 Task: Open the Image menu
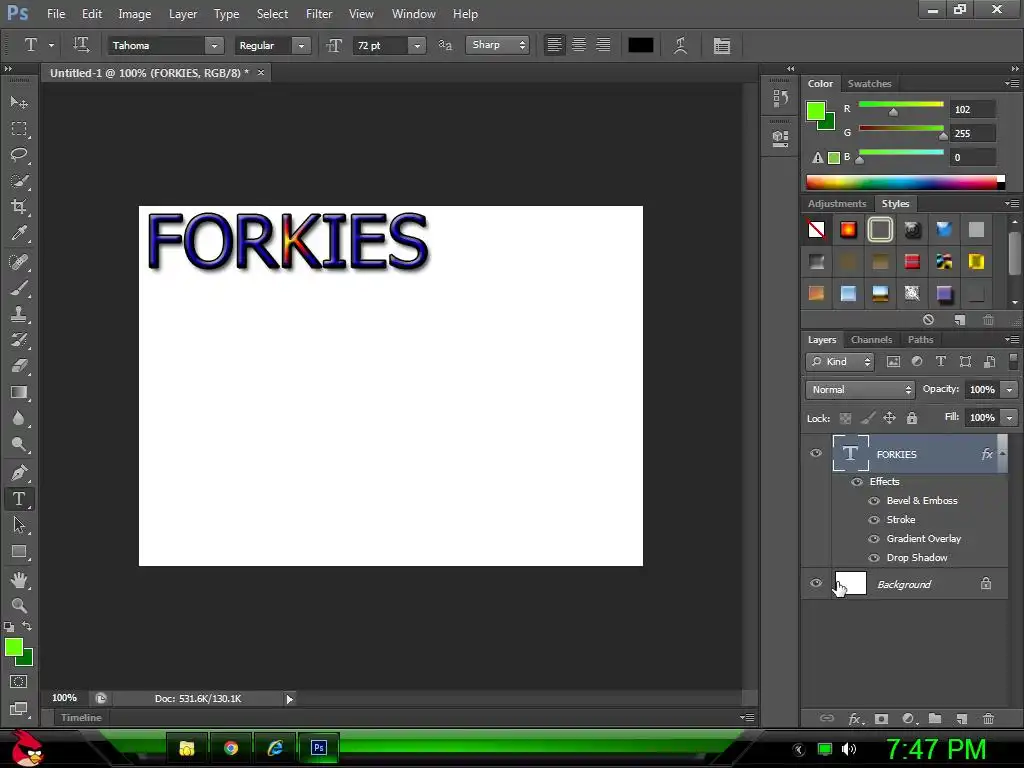(135, 14)
